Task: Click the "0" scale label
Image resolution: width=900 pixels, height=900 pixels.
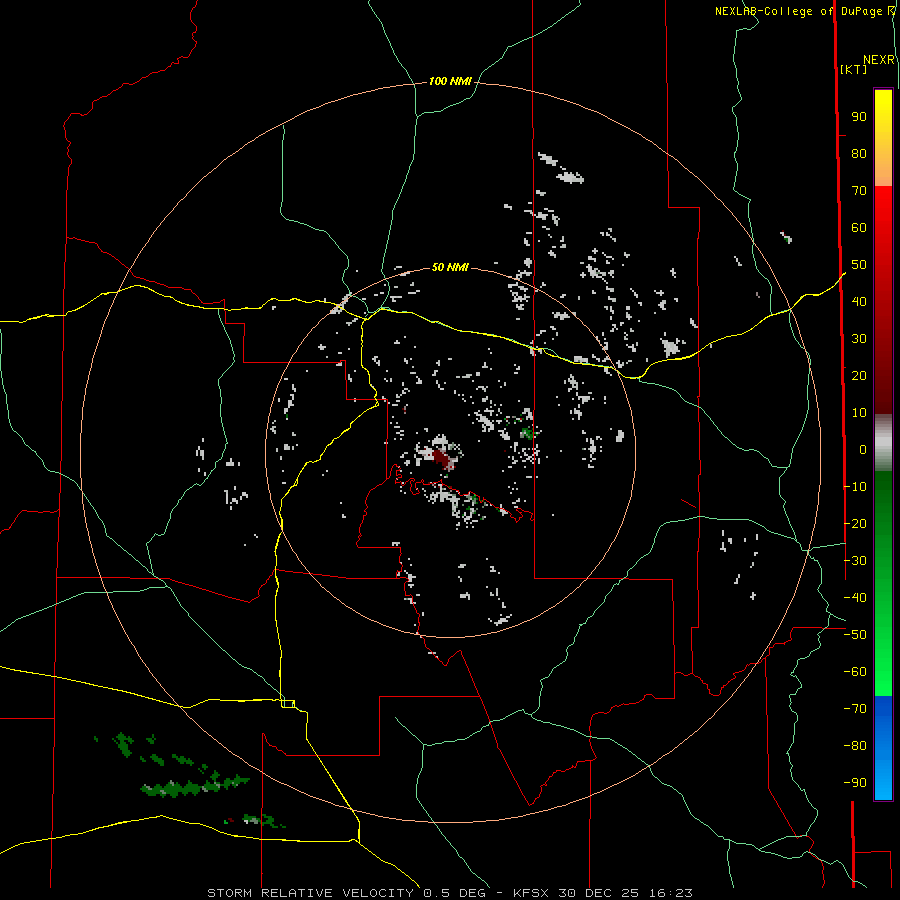Action: [x=863, y=449]
